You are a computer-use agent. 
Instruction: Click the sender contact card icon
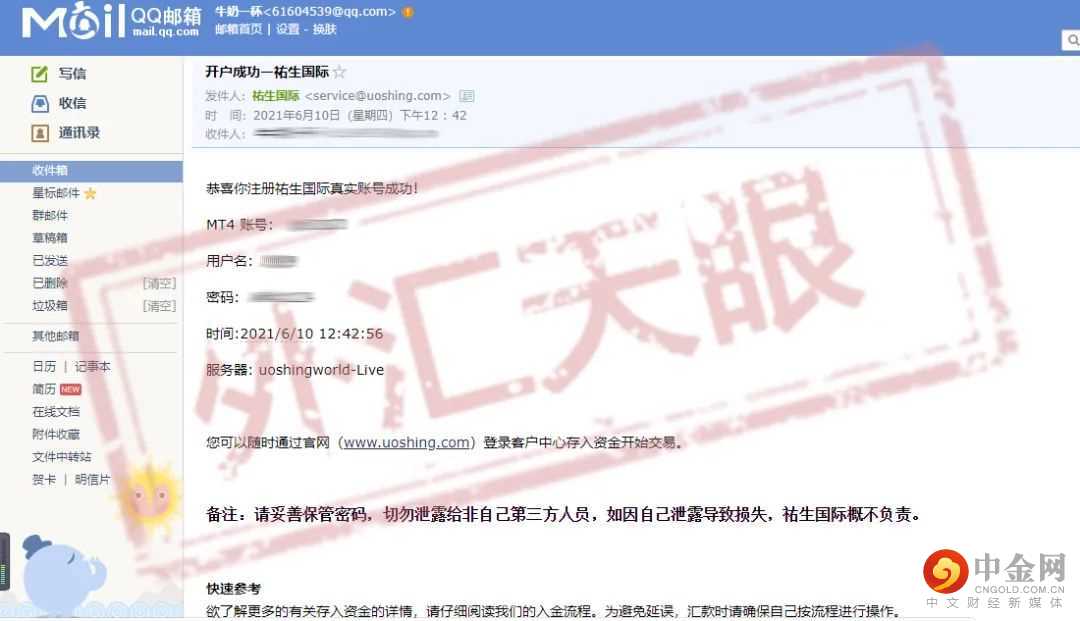(x=466, y=96)
